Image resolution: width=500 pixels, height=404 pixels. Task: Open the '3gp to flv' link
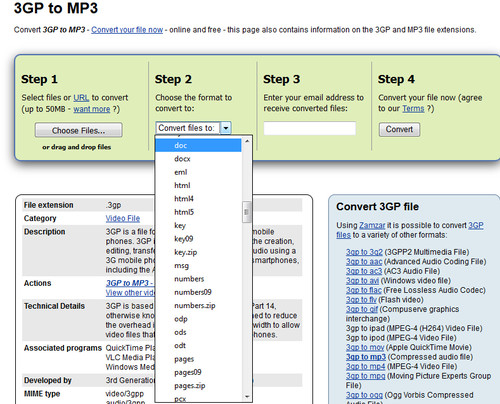pyautogui.click(x=361, y=300)
